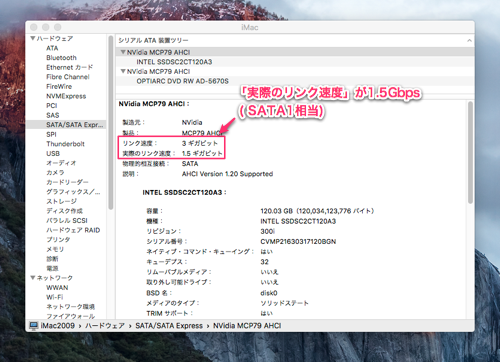Select ハードウェア RAID in the sidebar
500x362 pixels.
[x=73, y=230]
